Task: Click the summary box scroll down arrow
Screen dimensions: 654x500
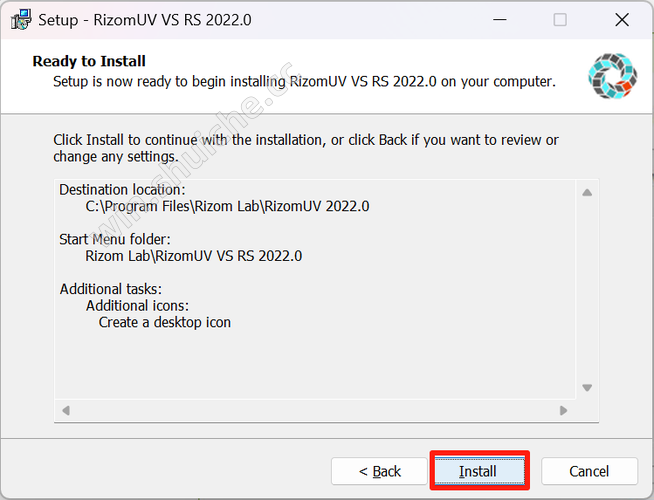Action: point(587,388)
